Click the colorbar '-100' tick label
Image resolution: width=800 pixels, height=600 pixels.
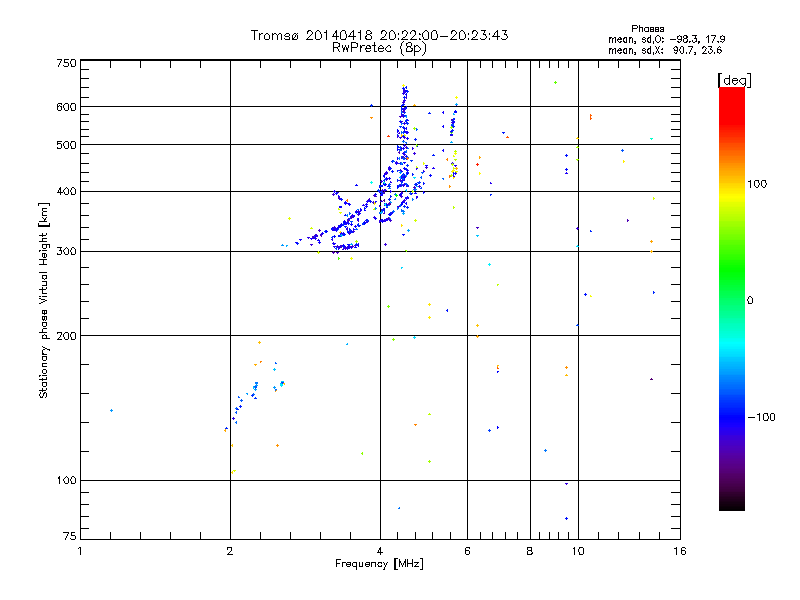(x=761, y=417)
